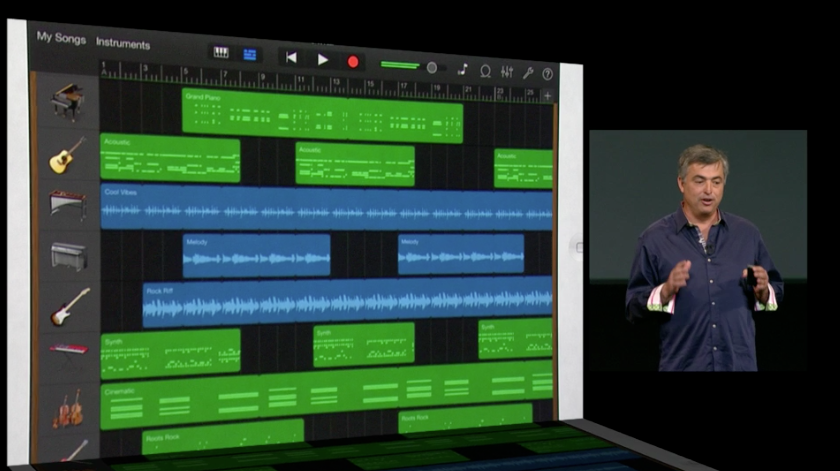The width and height of the screenshot is (840, 471).
Task: Start recording with the red Record button
Action: coord(352,62)
